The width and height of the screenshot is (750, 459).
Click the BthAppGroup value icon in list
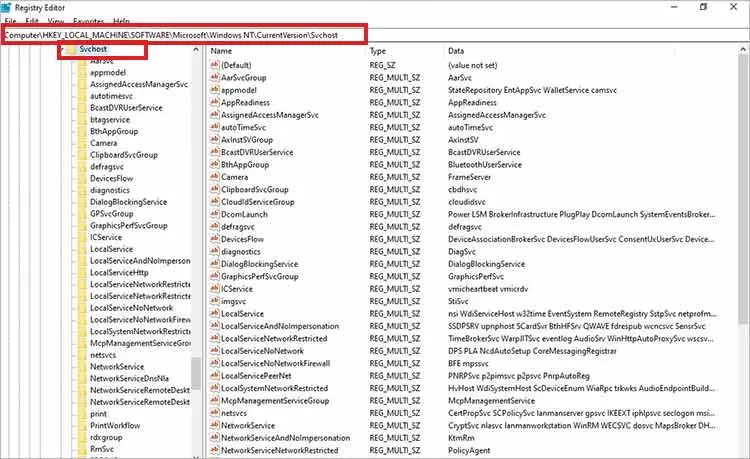214,164
